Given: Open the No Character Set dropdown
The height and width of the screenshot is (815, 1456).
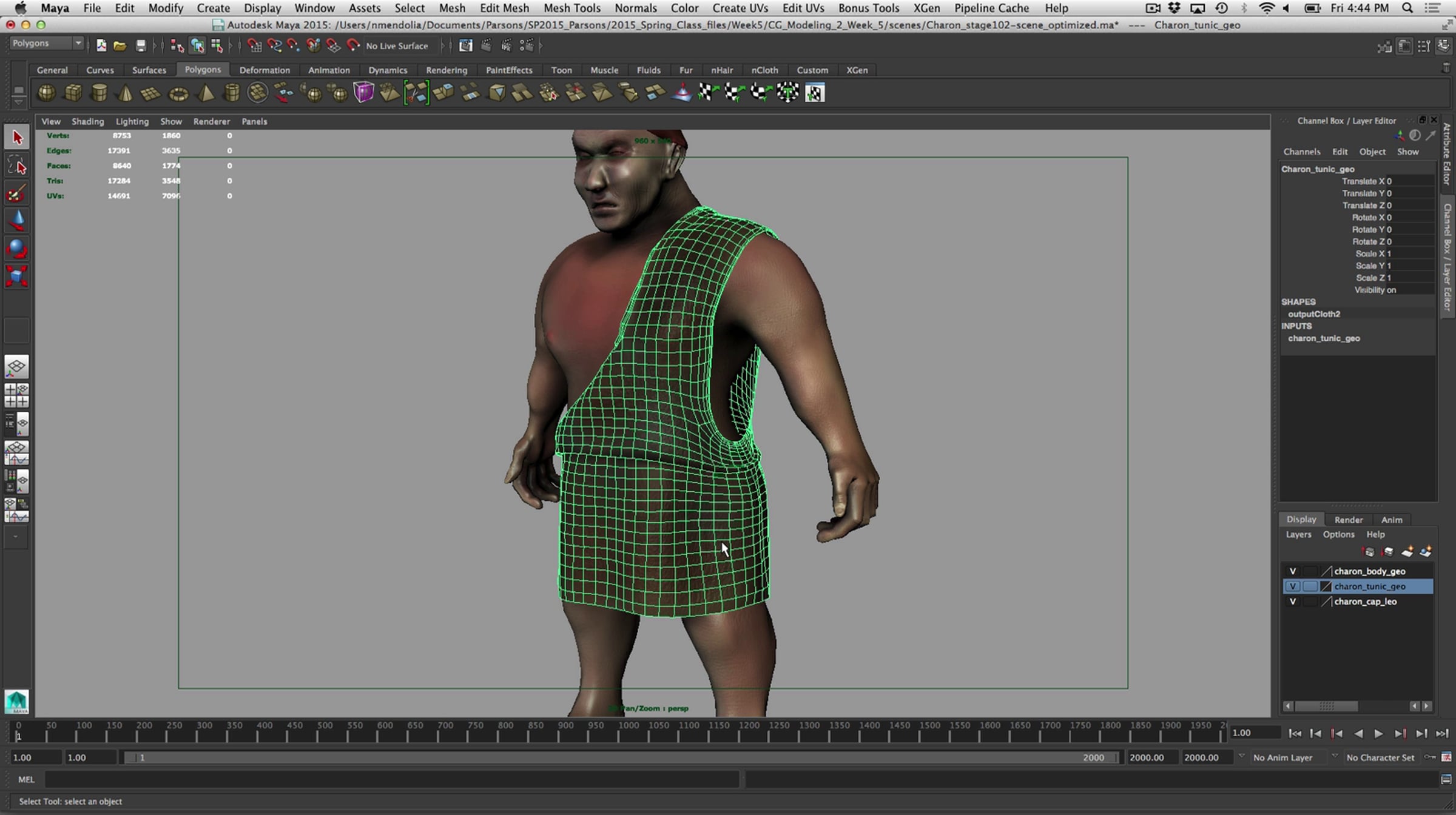Looking at the screenshot, I should [x=1380, y=757].
